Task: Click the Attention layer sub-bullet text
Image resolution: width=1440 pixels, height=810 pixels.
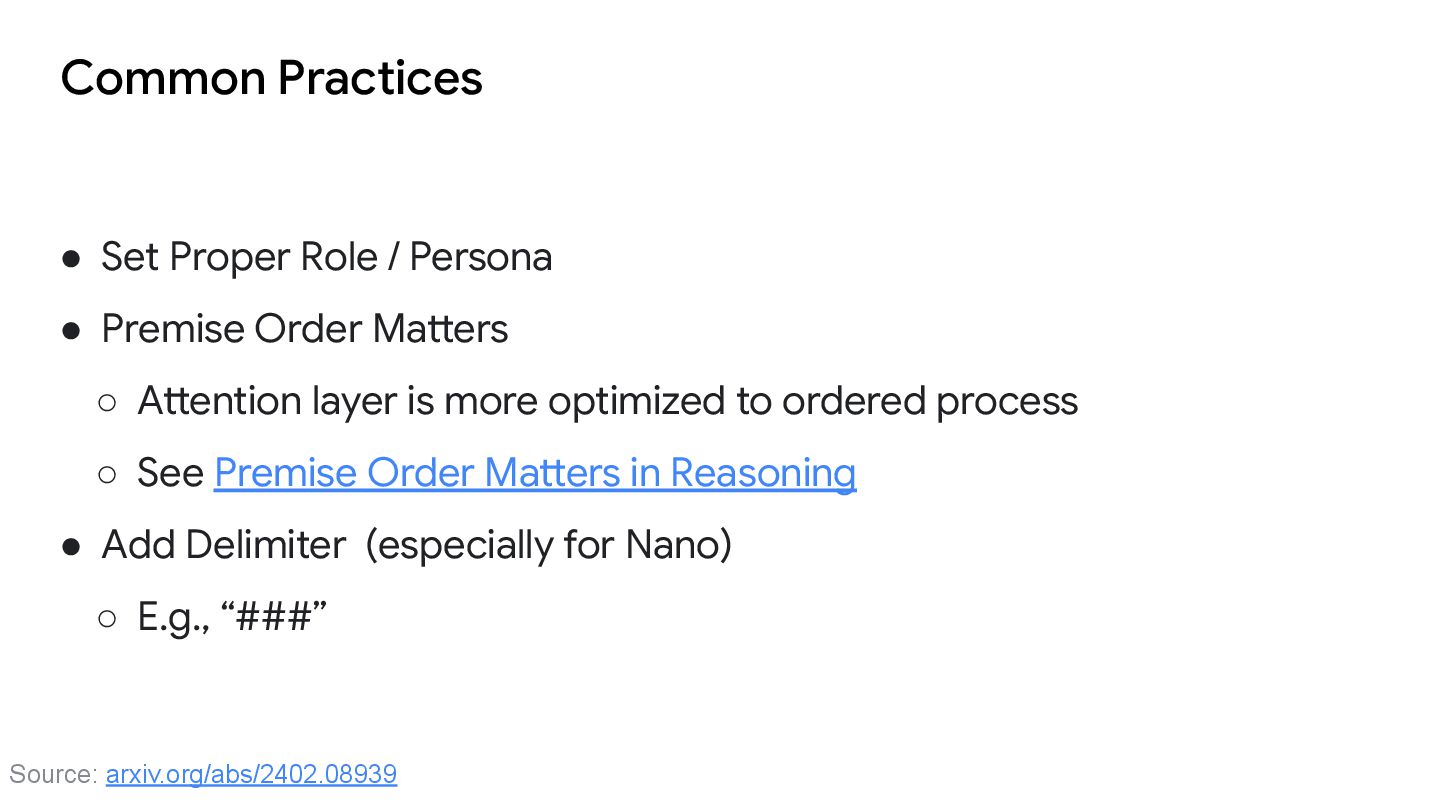Action: coord(607,401)
